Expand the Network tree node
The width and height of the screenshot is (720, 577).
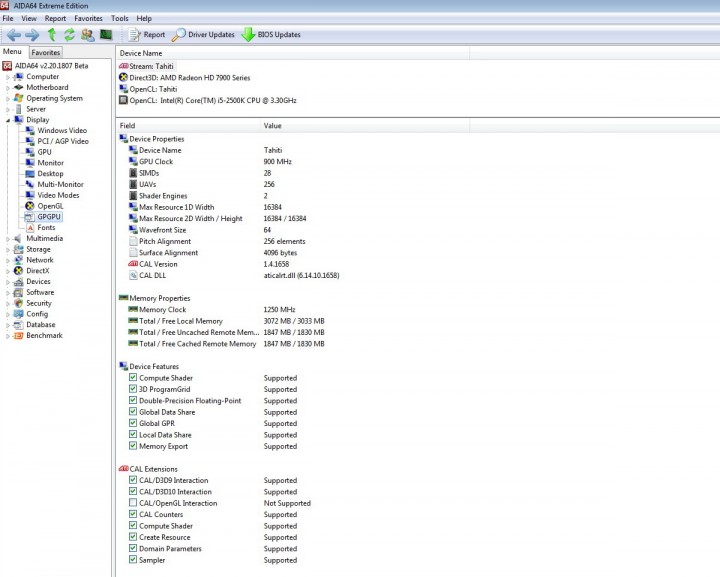(8, 260)
